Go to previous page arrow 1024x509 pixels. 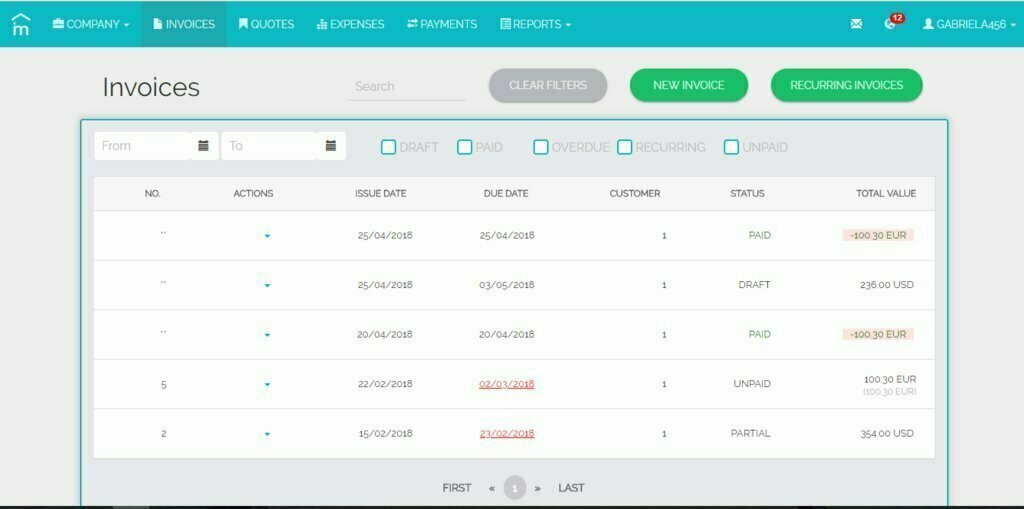[x=492, y=488]
